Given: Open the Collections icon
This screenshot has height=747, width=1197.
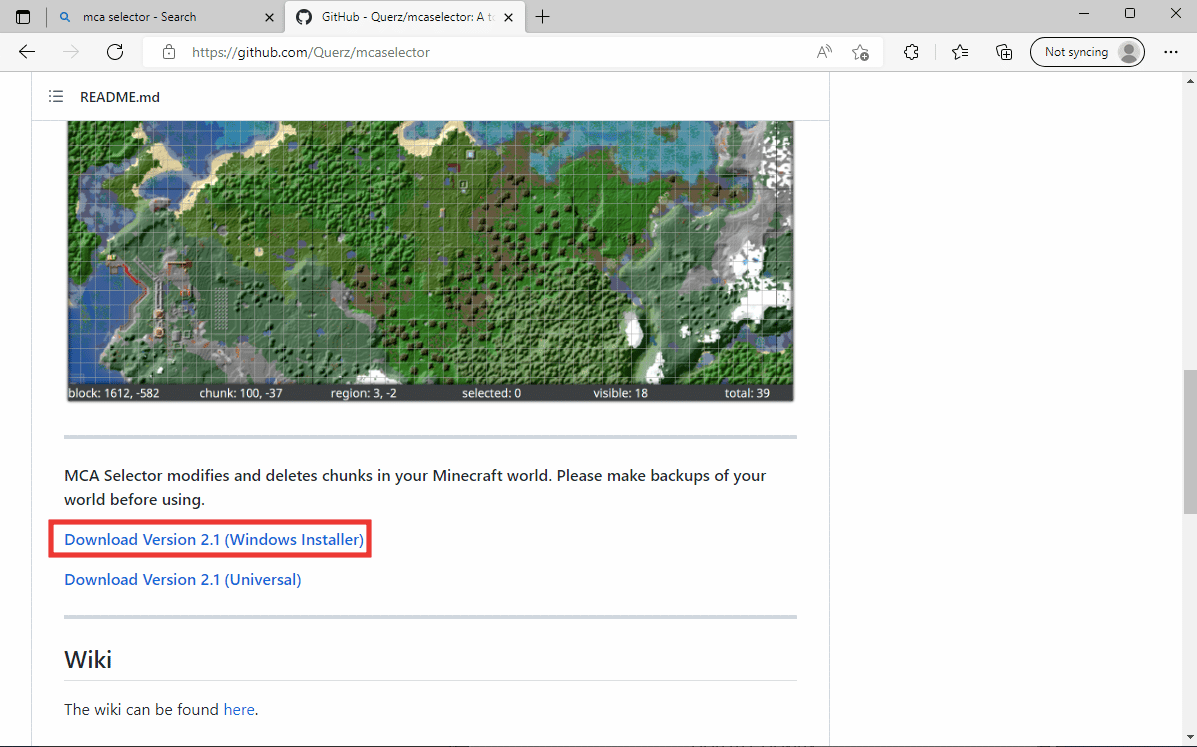Looking at the screenshot, I should click(1004, 52).
